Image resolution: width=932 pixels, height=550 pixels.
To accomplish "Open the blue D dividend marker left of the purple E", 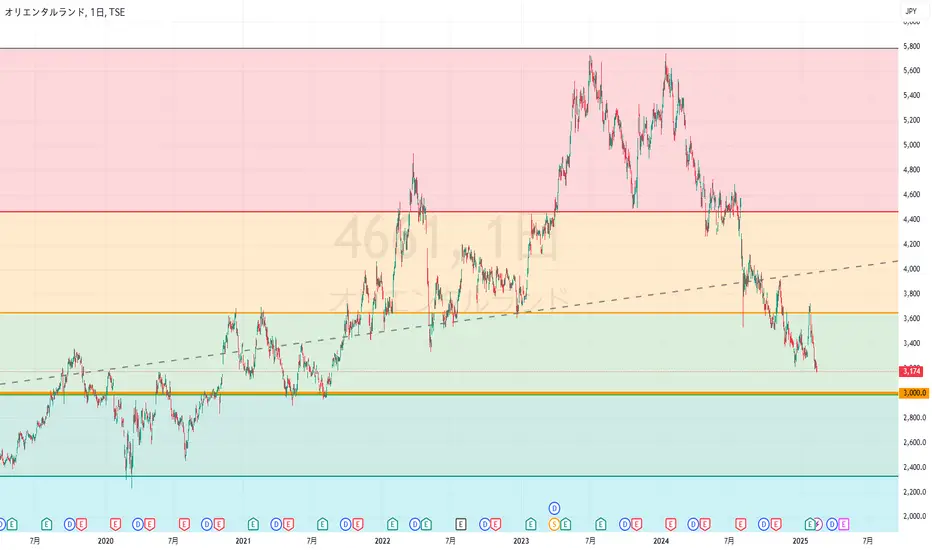I will 832,524.
